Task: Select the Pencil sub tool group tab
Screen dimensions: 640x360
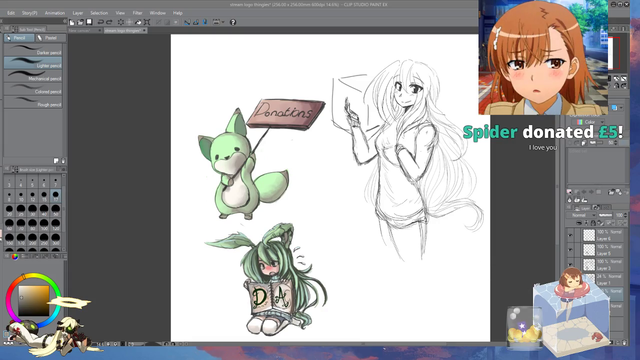Action: click(19, 38)
